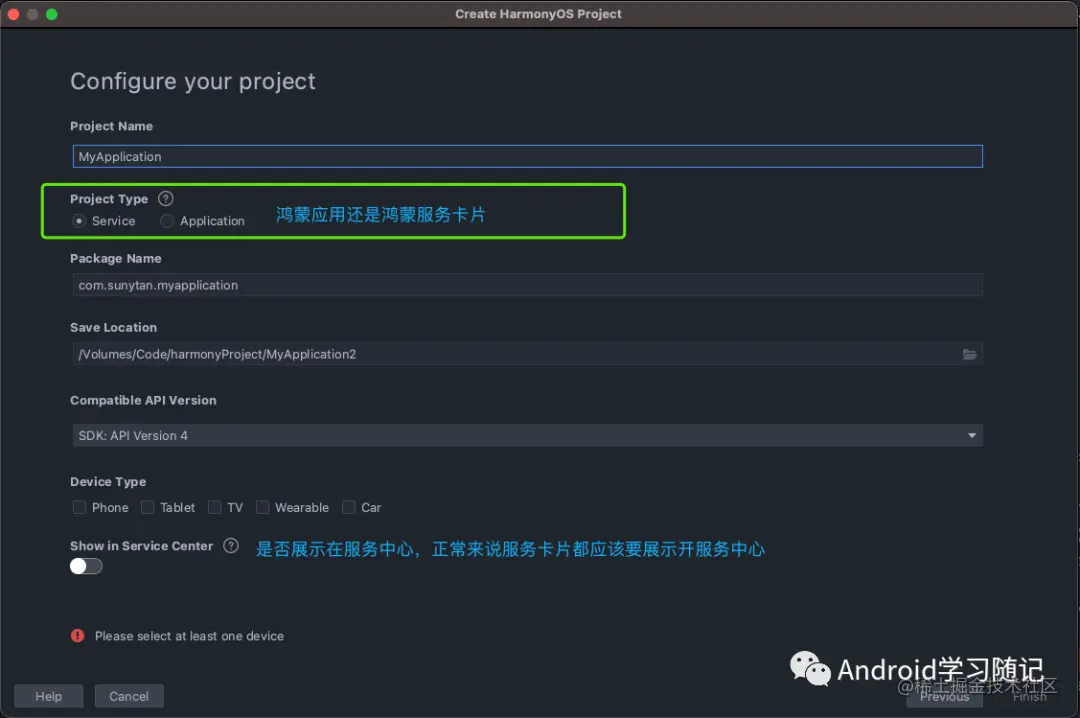1080x718 pixels.
Task: Browse for a Save Location folder
Action: 969,354
